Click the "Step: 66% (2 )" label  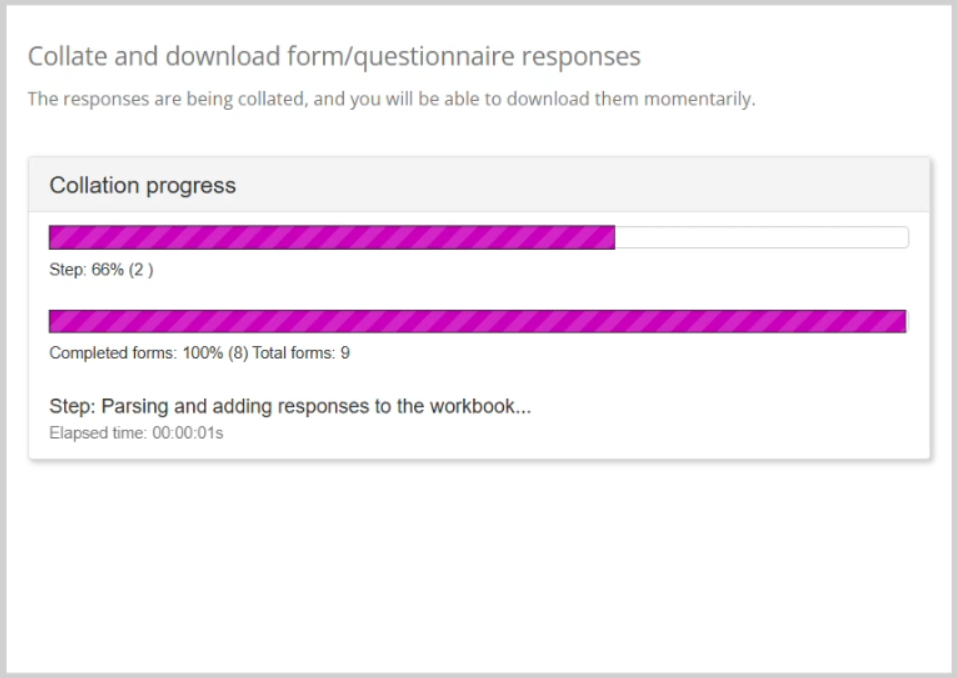(x=101, y=269)
